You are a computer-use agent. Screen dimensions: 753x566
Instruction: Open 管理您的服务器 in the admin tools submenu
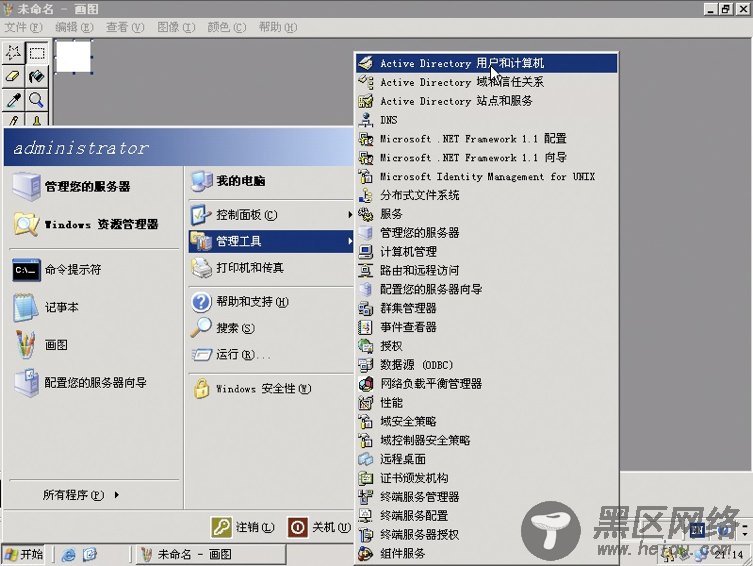pyautogui.click(x=486, y=233)
